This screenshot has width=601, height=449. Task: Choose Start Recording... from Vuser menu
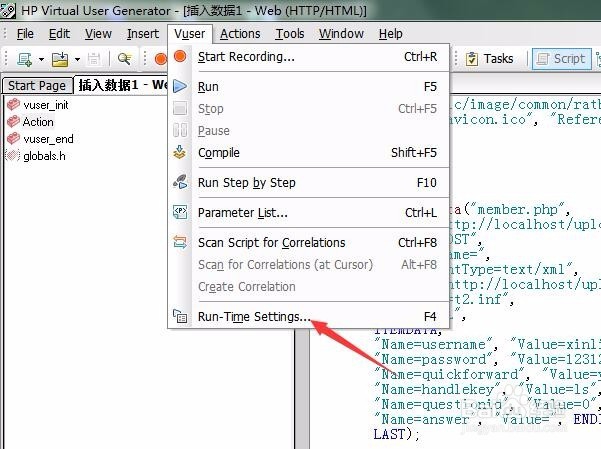(309, 57)
